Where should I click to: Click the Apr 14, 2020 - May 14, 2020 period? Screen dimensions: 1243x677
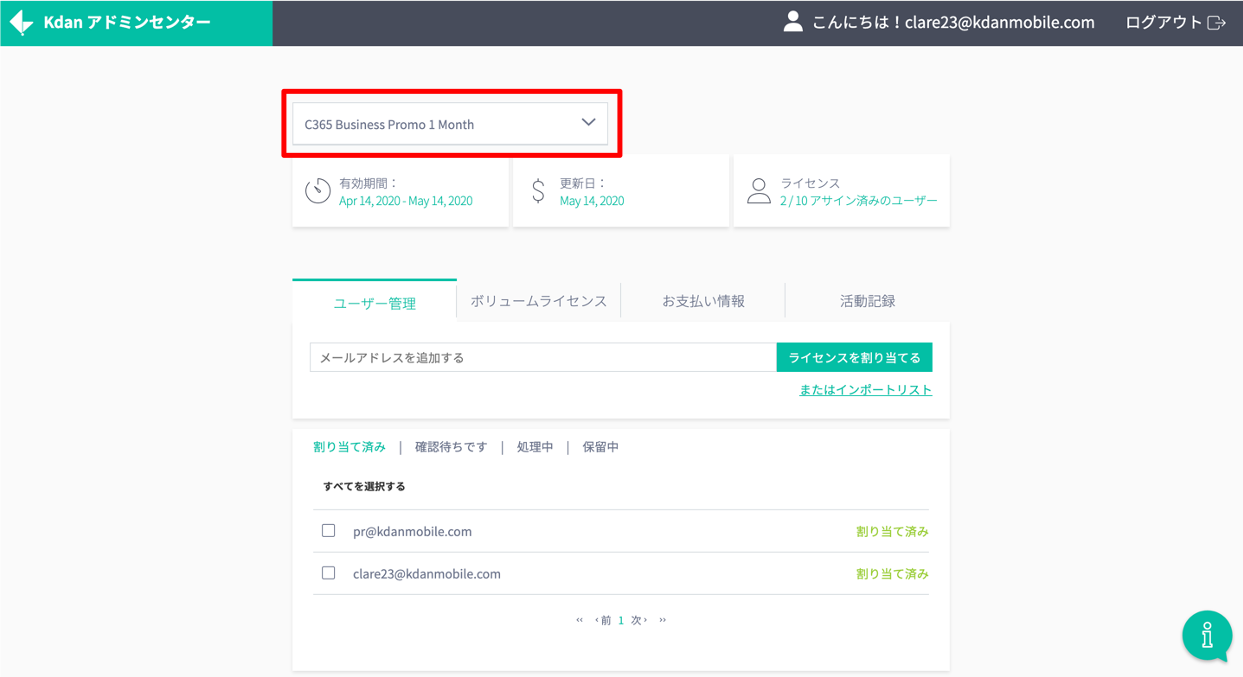pyautogui.click(x=406, y=201)
